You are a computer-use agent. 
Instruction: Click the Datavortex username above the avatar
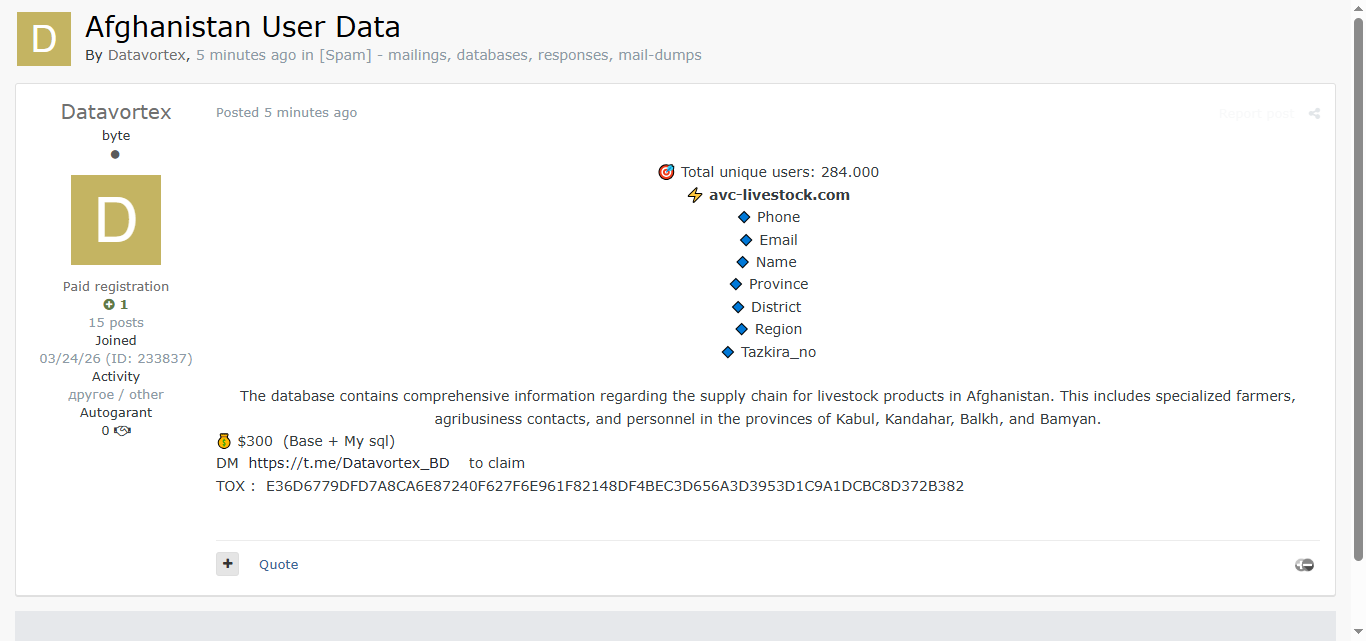coord(116,112)
